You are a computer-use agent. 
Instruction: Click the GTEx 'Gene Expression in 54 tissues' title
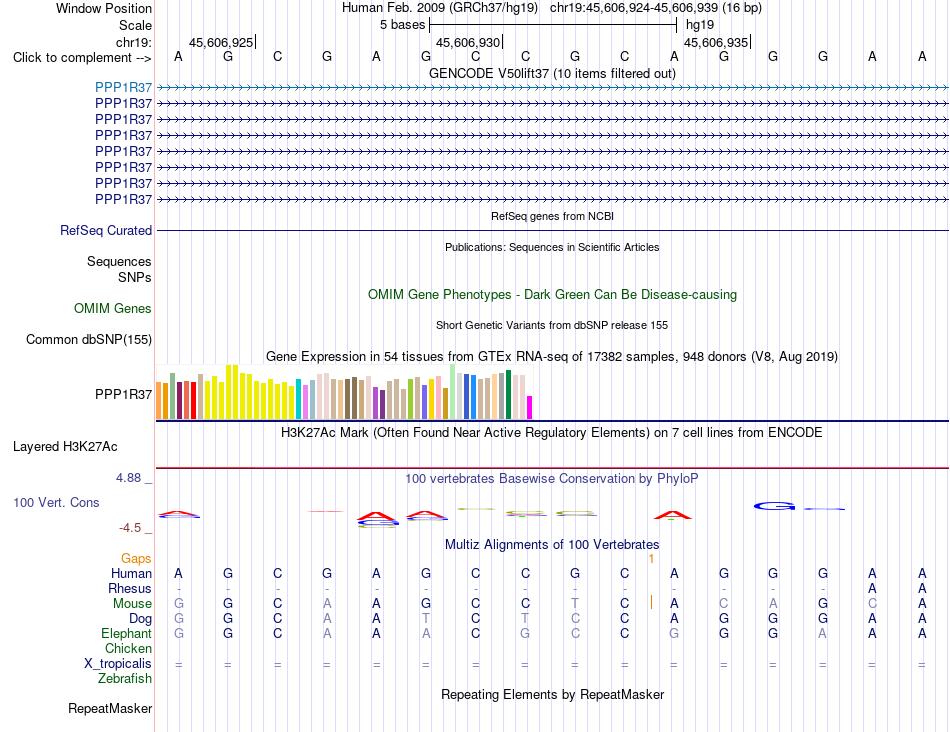[552, 356]
